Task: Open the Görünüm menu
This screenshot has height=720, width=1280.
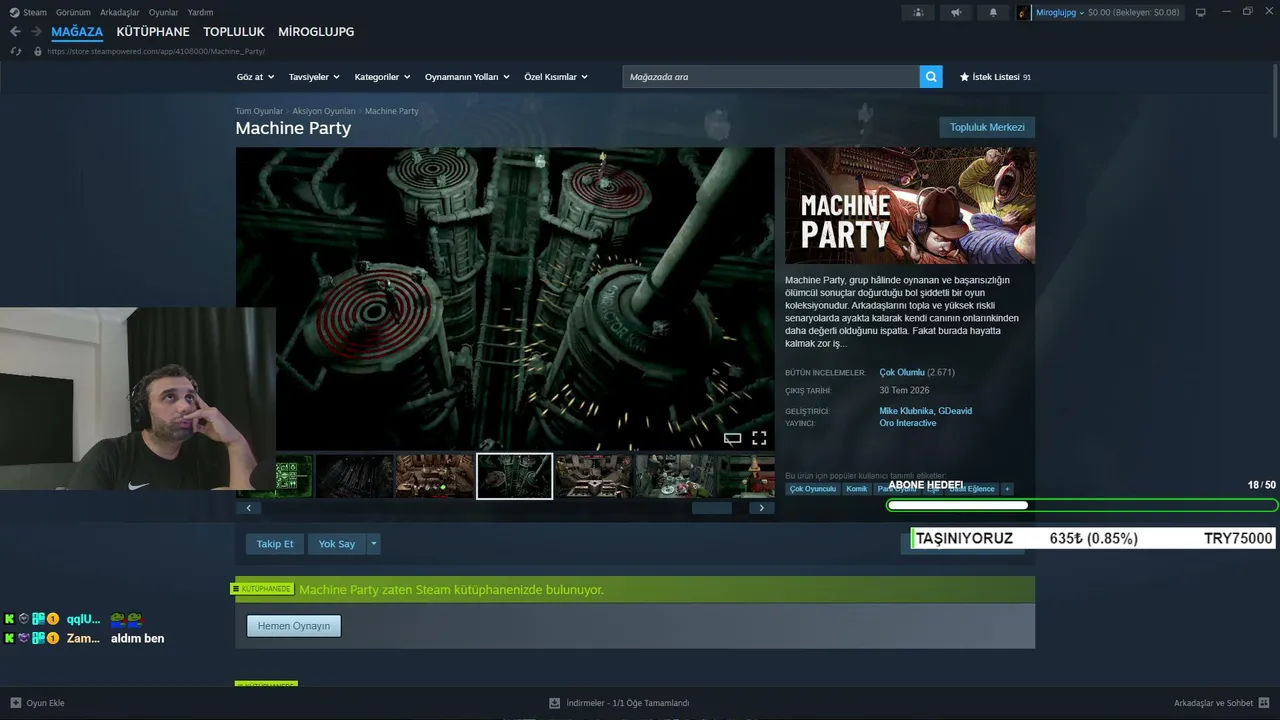Action: click(73, 12)
